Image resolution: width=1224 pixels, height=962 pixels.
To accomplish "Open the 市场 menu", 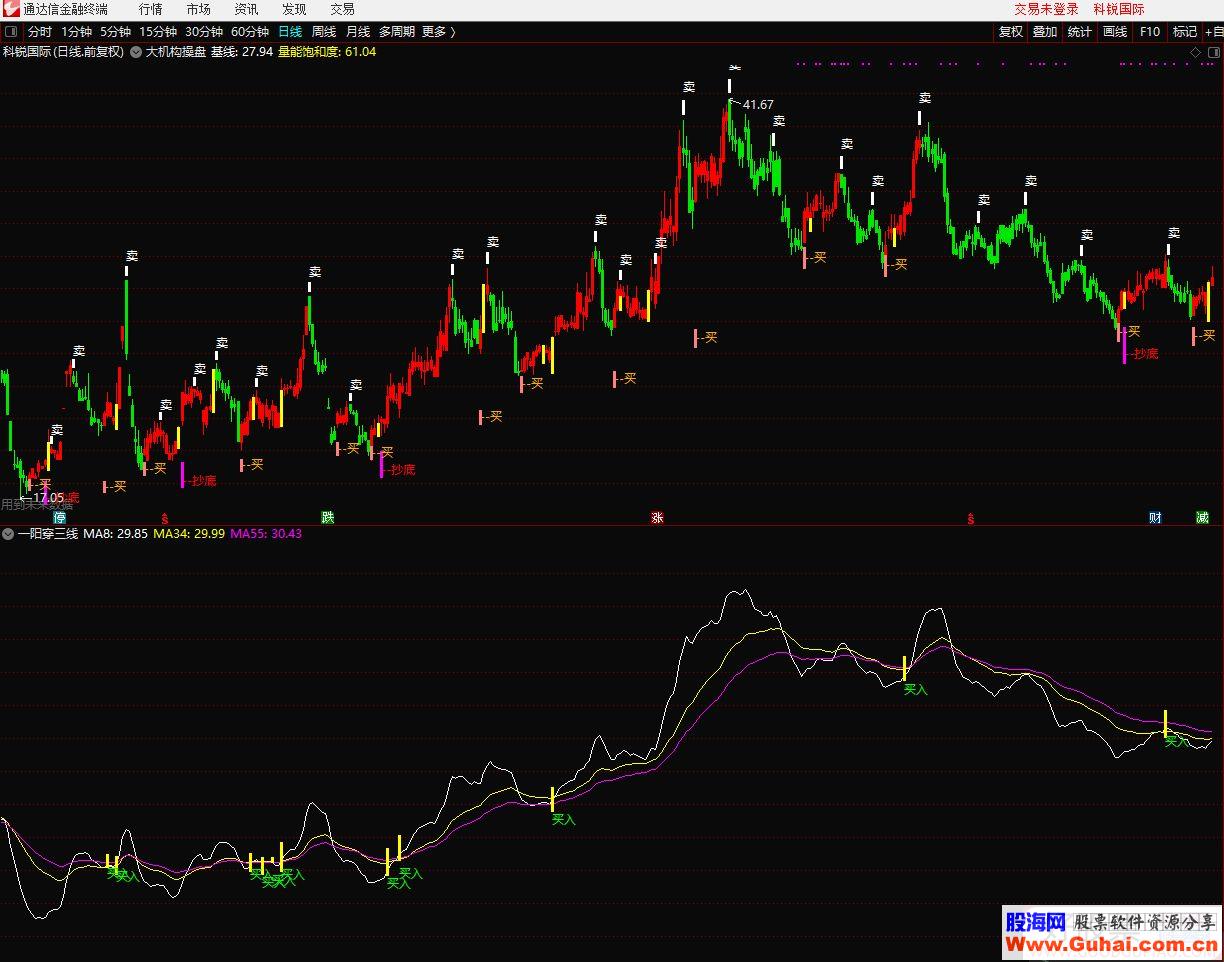I will 199,9.
